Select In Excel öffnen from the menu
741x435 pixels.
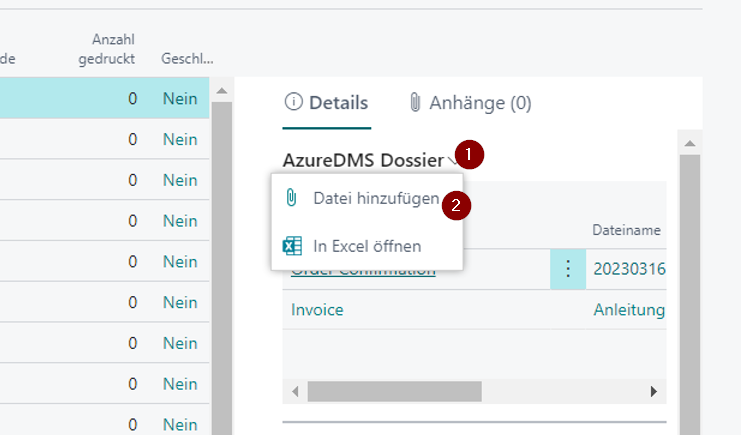[367, 246]
